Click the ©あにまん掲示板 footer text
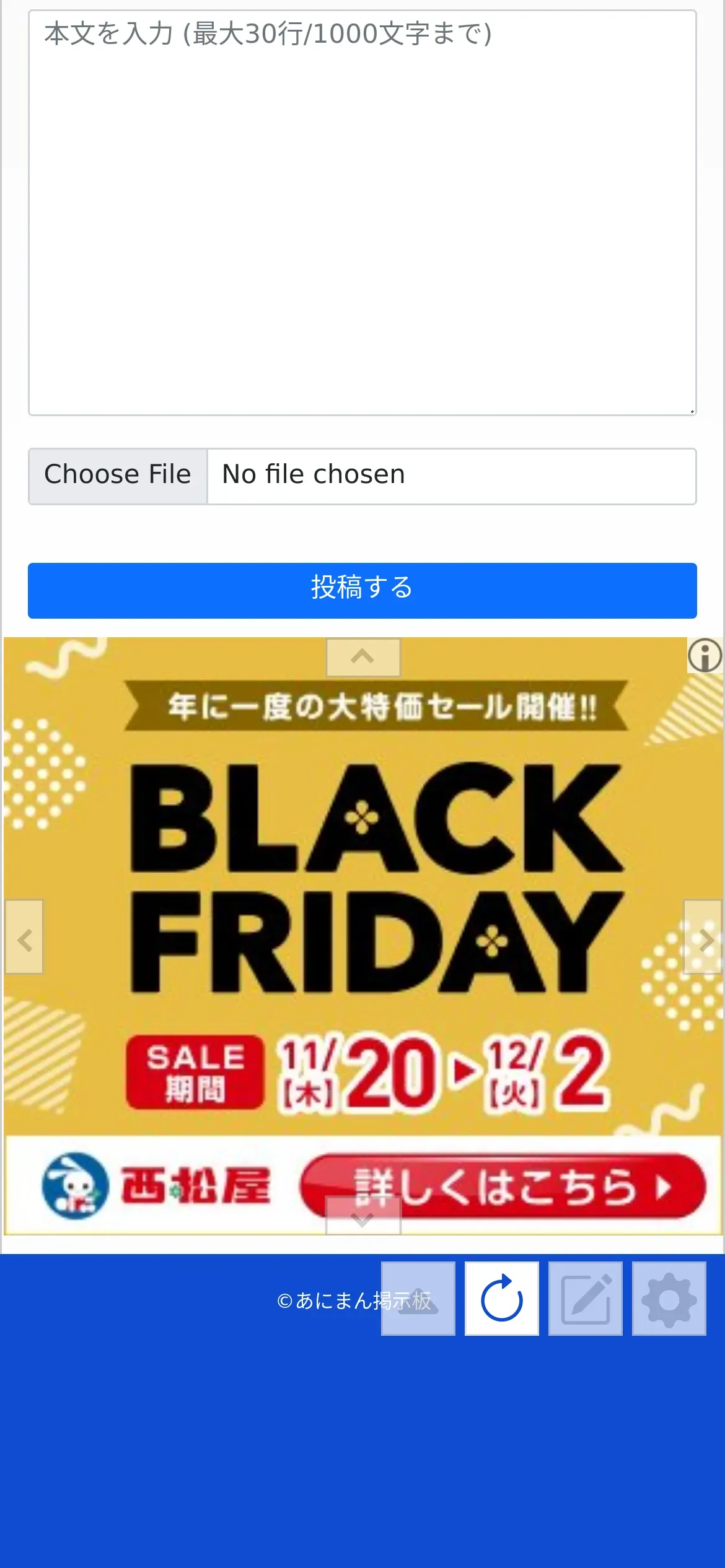The width and height of the screenshot is (725, 1568). [354, 1300]
